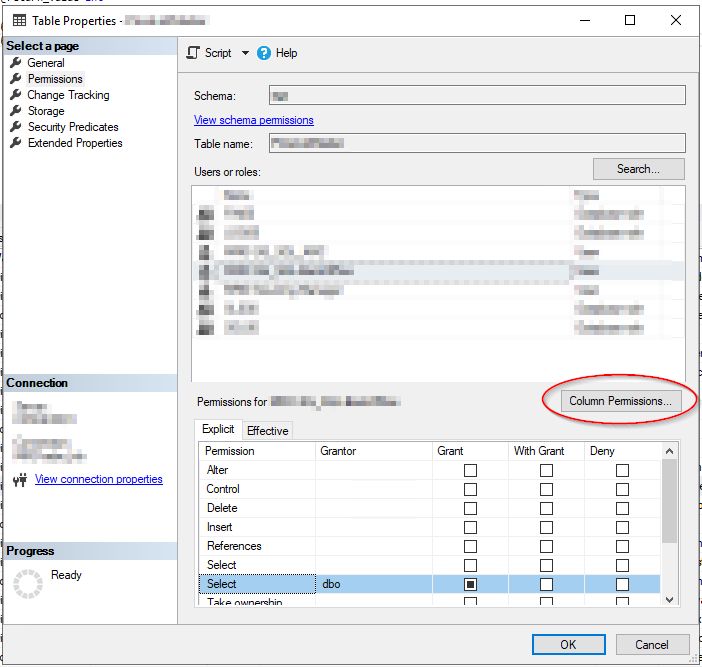Click the Cancel button
Viewport: 702px width, 667px height.
652,645
